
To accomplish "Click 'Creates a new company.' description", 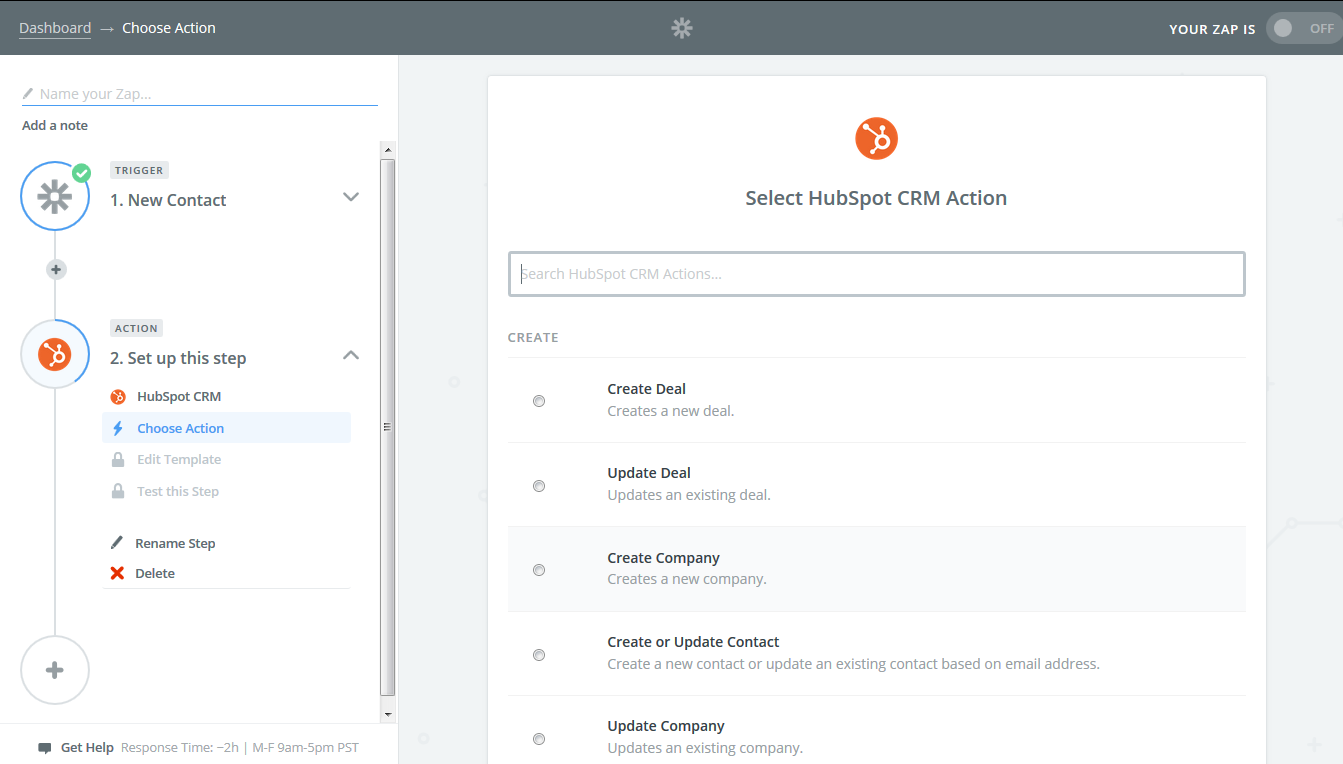I will click(687, 579).
